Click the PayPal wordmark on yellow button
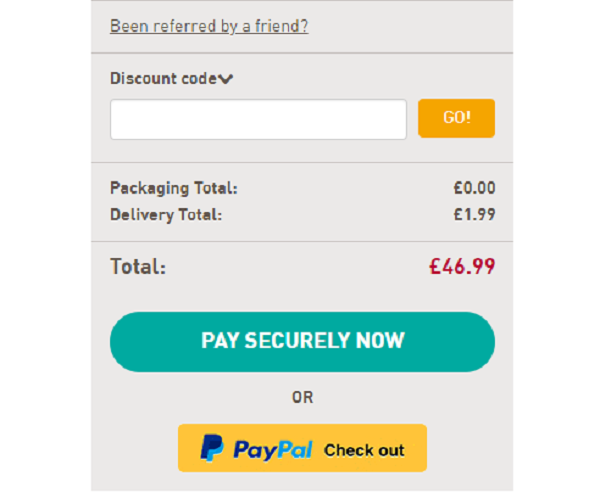The image size is (600, 493). (x=273, y=450)
